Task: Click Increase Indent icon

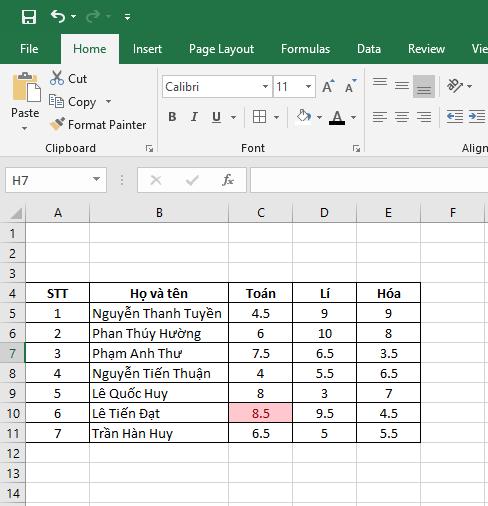Action: pyautogui.click(x=477, y=117)
